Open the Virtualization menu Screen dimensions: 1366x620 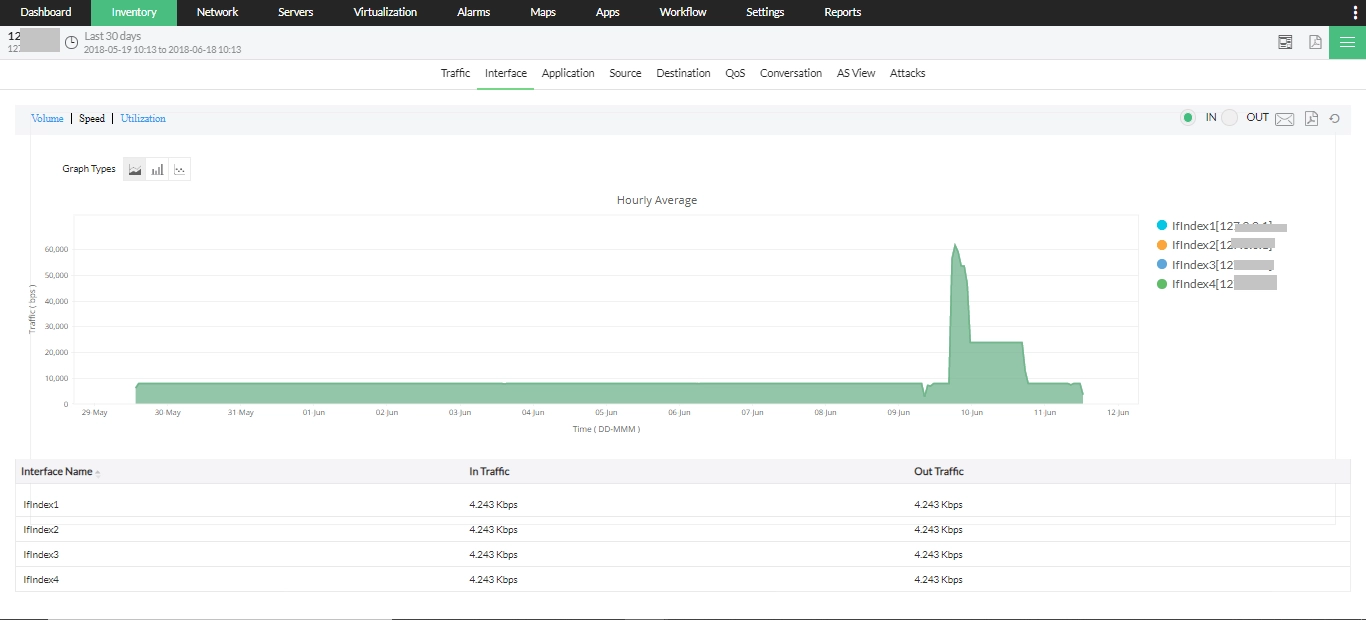[x=385, y=12]
